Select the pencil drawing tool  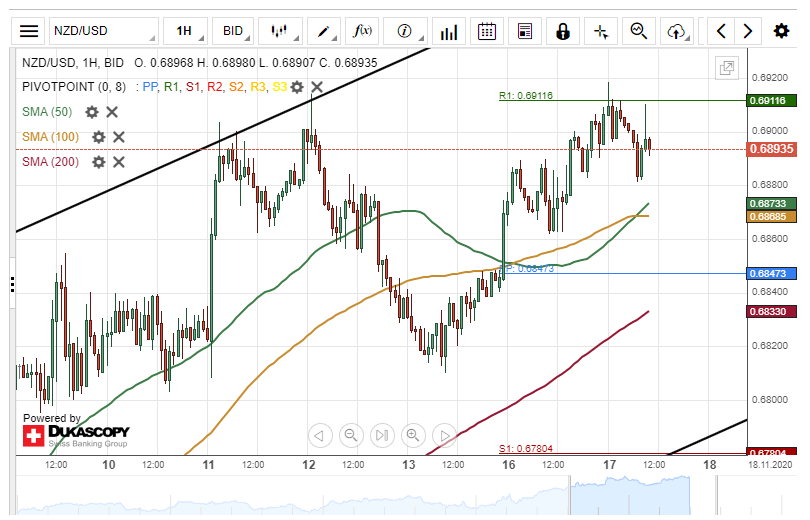click(x=323, y=31)
